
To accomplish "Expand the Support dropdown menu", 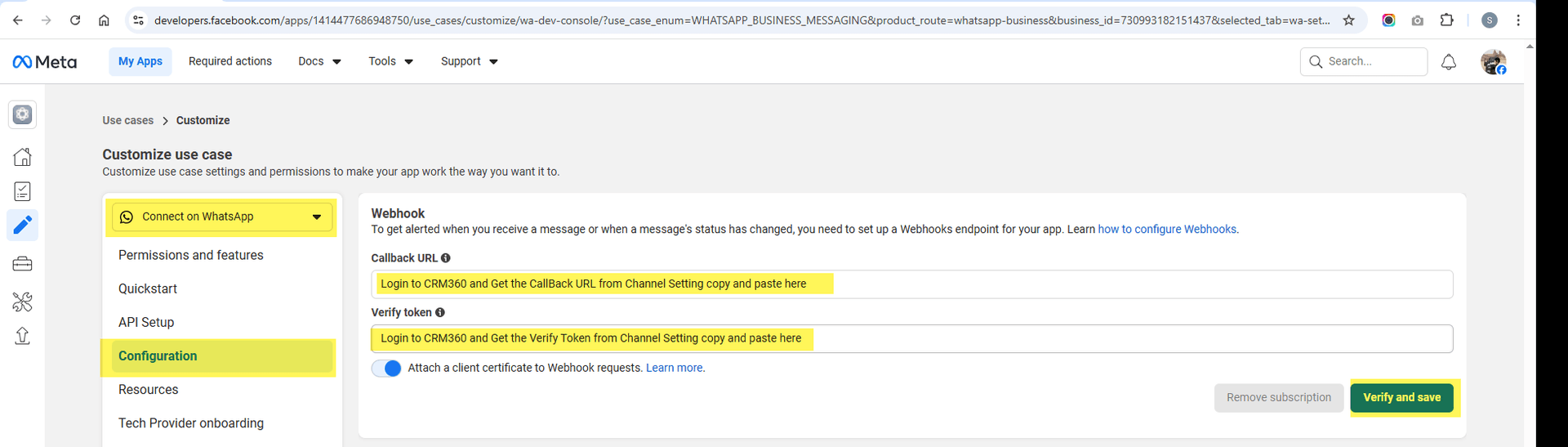I will [x=469, y=61].
